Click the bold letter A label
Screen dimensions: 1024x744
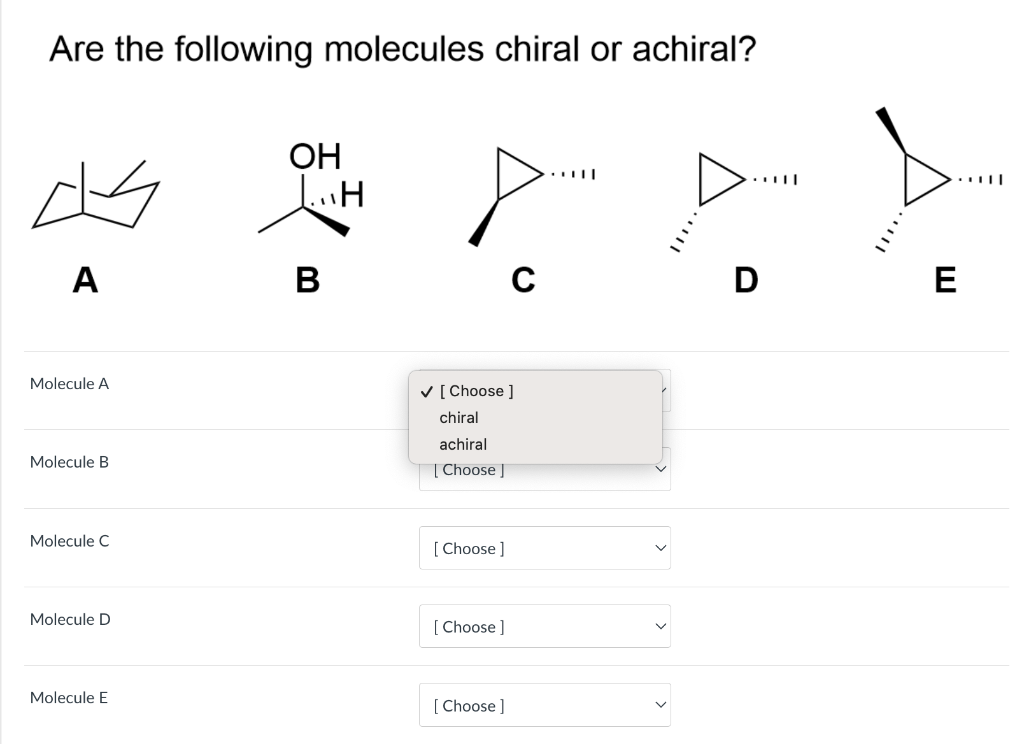pos(85,279)
